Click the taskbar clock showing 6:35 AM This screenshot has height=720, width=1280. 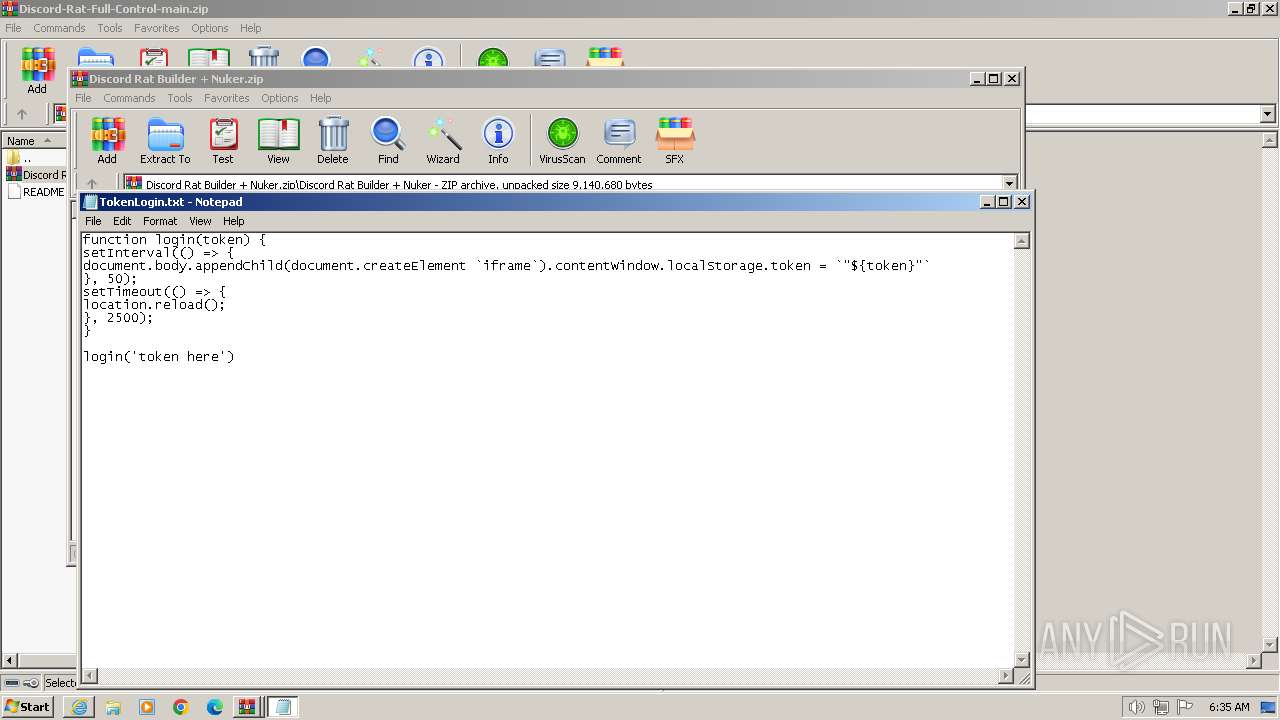point(1229,707)
